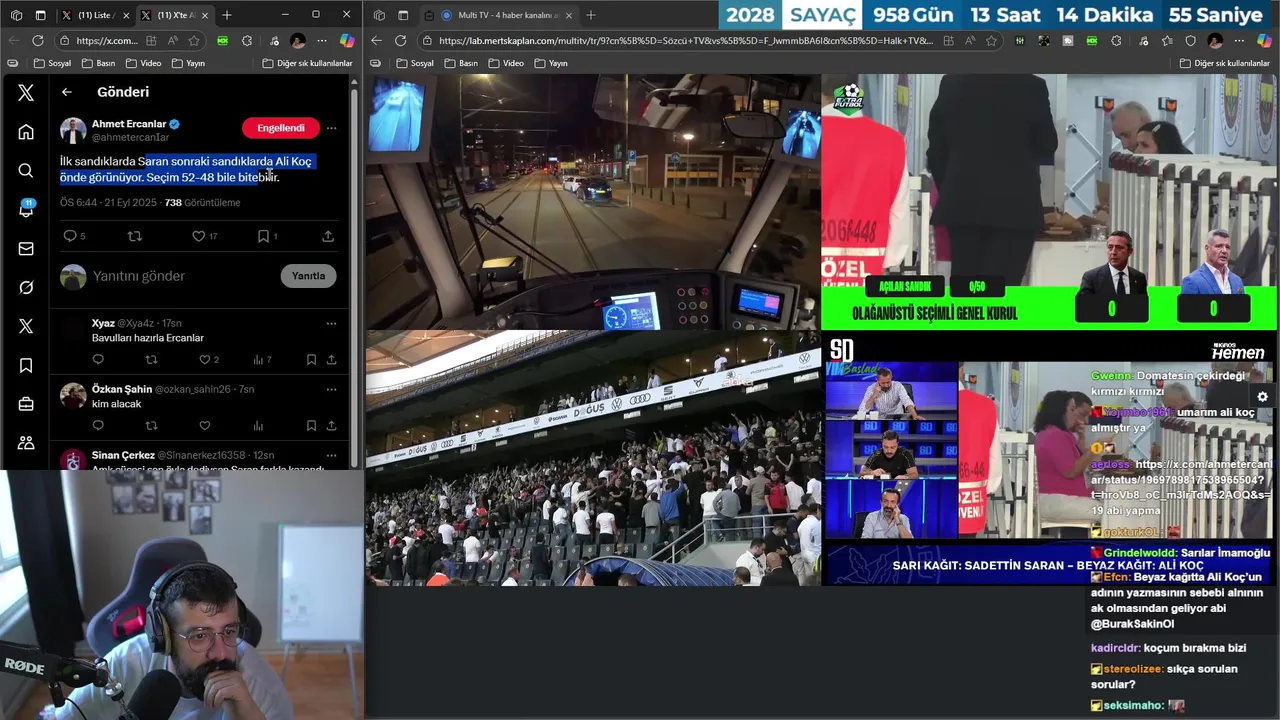Share Ahmet Ercanlar's post
Viewport: 1280px width, 720px height.
tap(328, 236)
